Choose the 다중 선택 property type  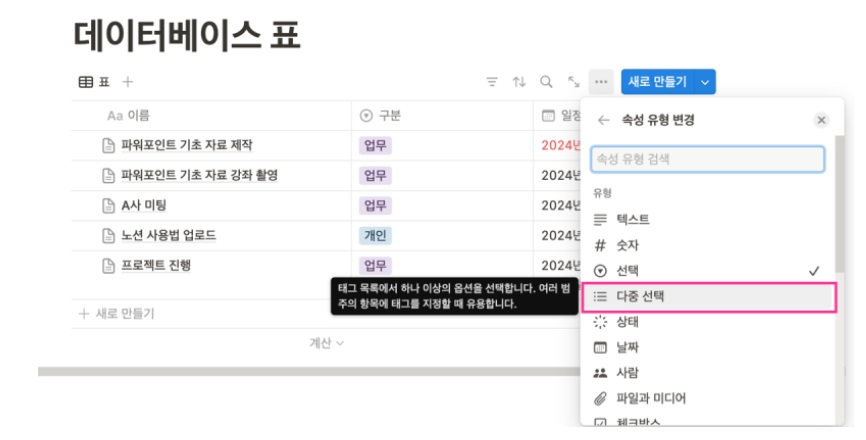pos(709,297)
